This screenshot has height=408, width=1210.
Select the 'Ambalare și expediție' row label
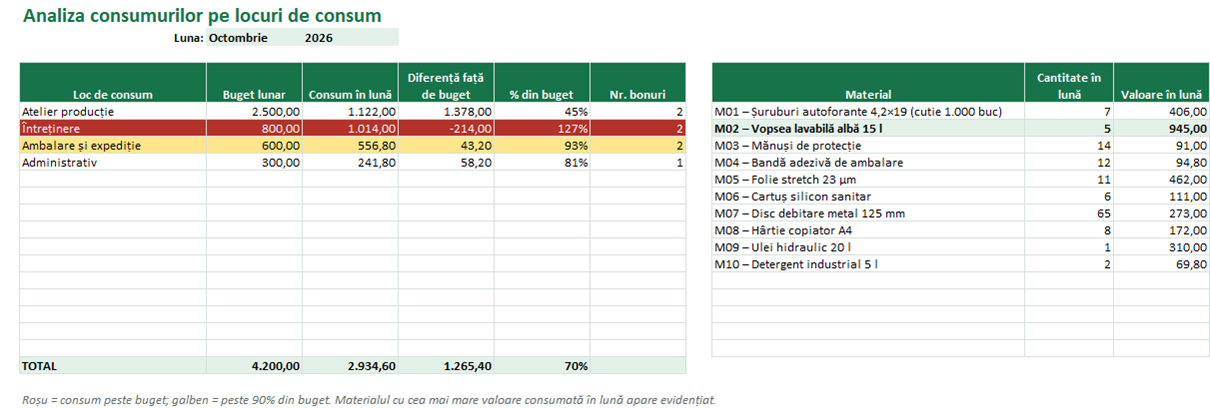click(113, 146)
